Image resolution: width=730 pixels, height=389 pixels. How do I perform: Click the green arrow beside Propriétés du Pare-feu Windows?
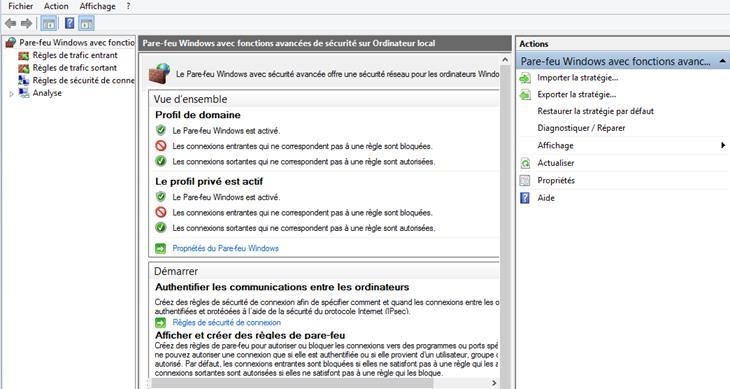[x=161, y=248]
